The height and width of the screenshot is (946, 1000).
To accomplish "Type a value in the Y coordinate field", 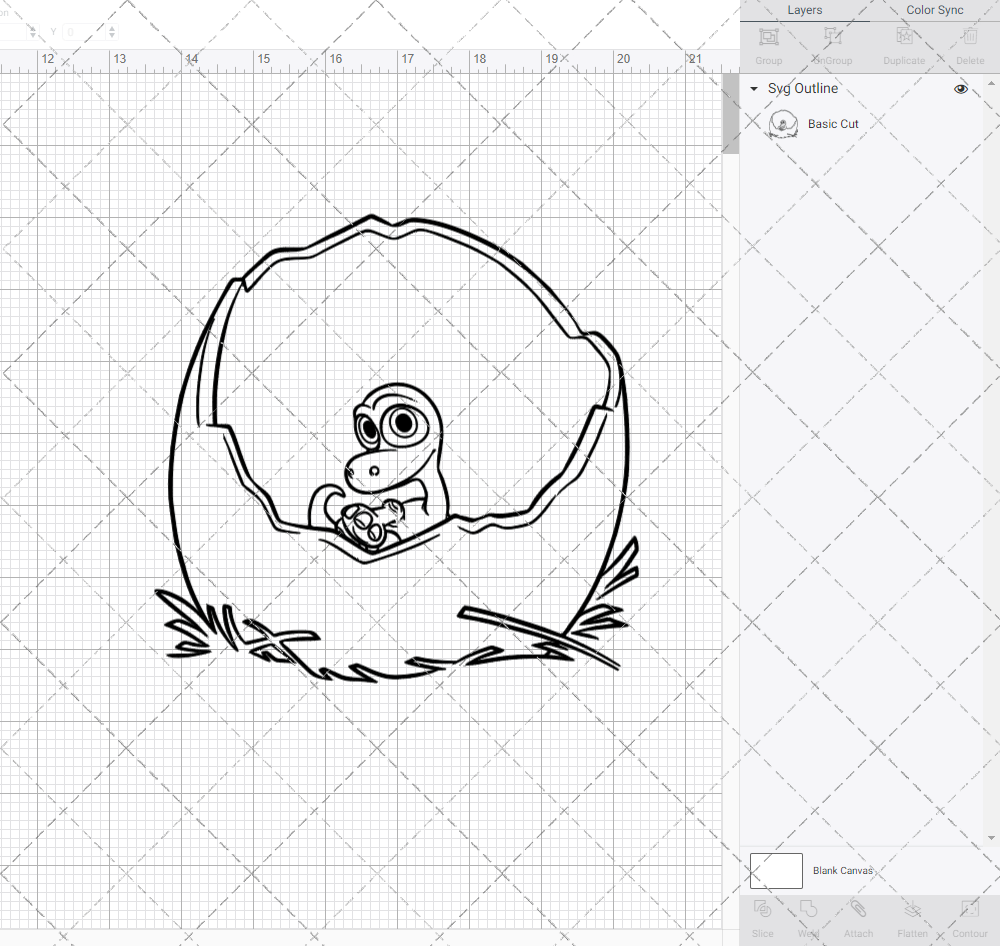I will coord(85,32).
